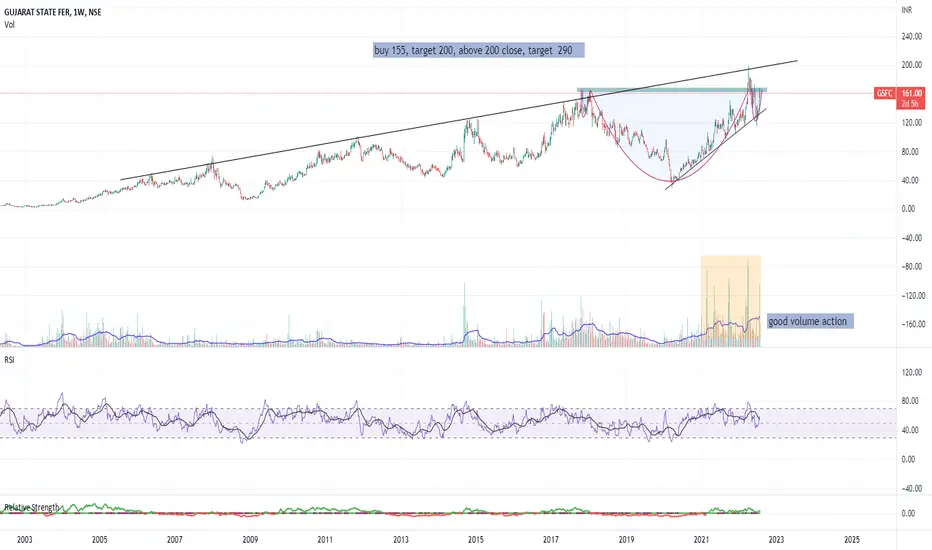Select the good volume action note
Screen dimensions: 932x550
click(810, 322)
